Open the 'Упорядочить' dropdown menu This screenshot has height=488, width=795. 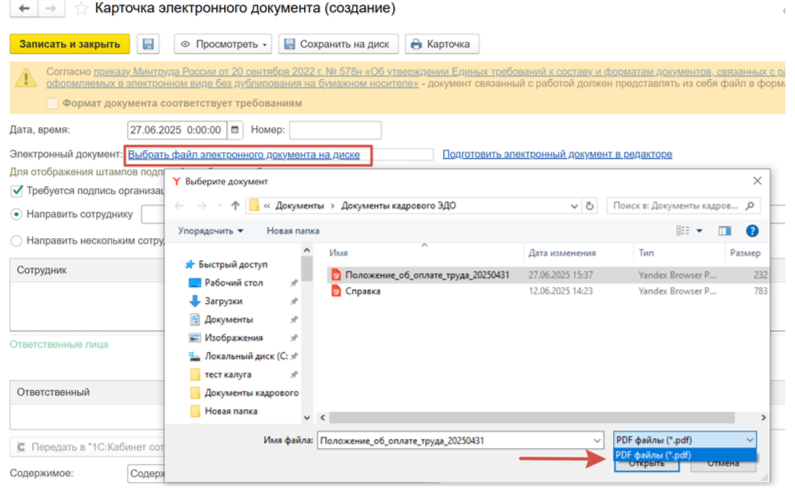pos(211,231)
